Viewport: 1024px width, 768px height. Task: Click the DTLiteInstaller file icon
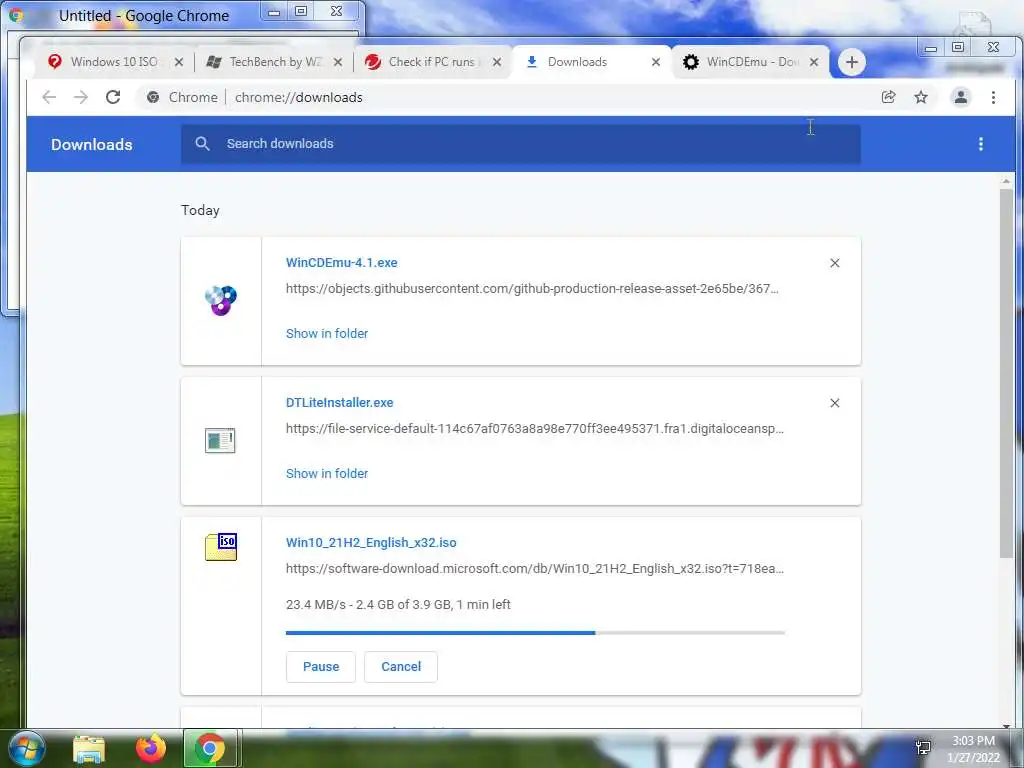coord(220,441)
